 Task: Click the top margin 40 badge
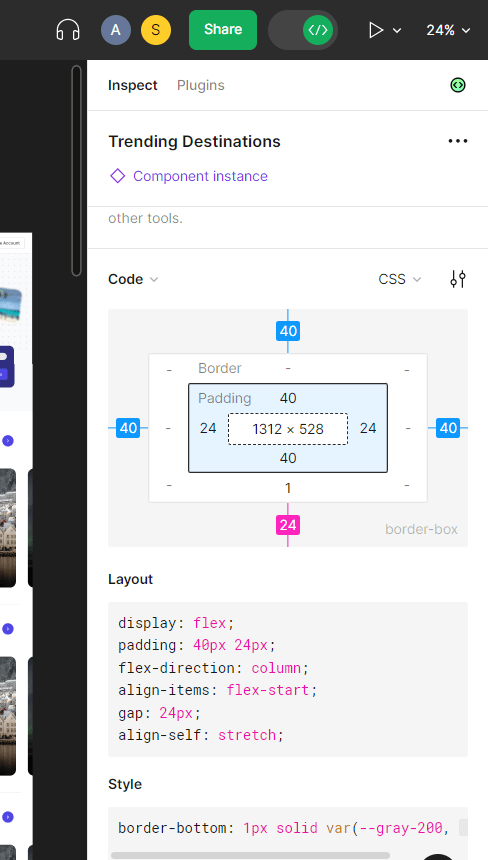pyautogui.click(x=288, y=331)
